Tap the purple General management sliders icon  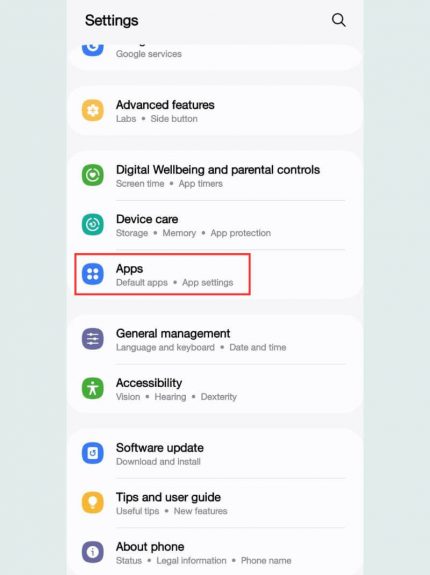[x=93, y=339]
